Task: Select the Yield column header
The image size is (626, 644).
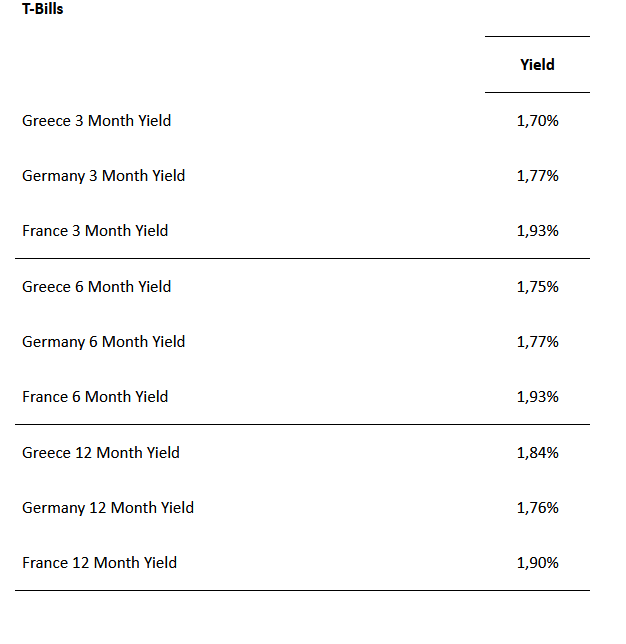Action: pos(537,65)
